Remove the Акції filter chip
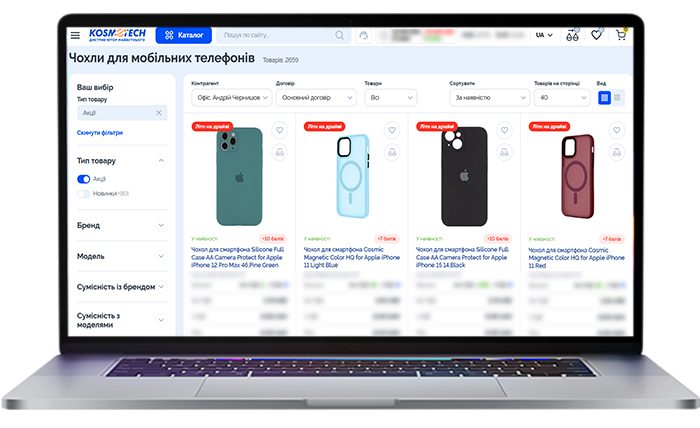 tap(158, 113)
